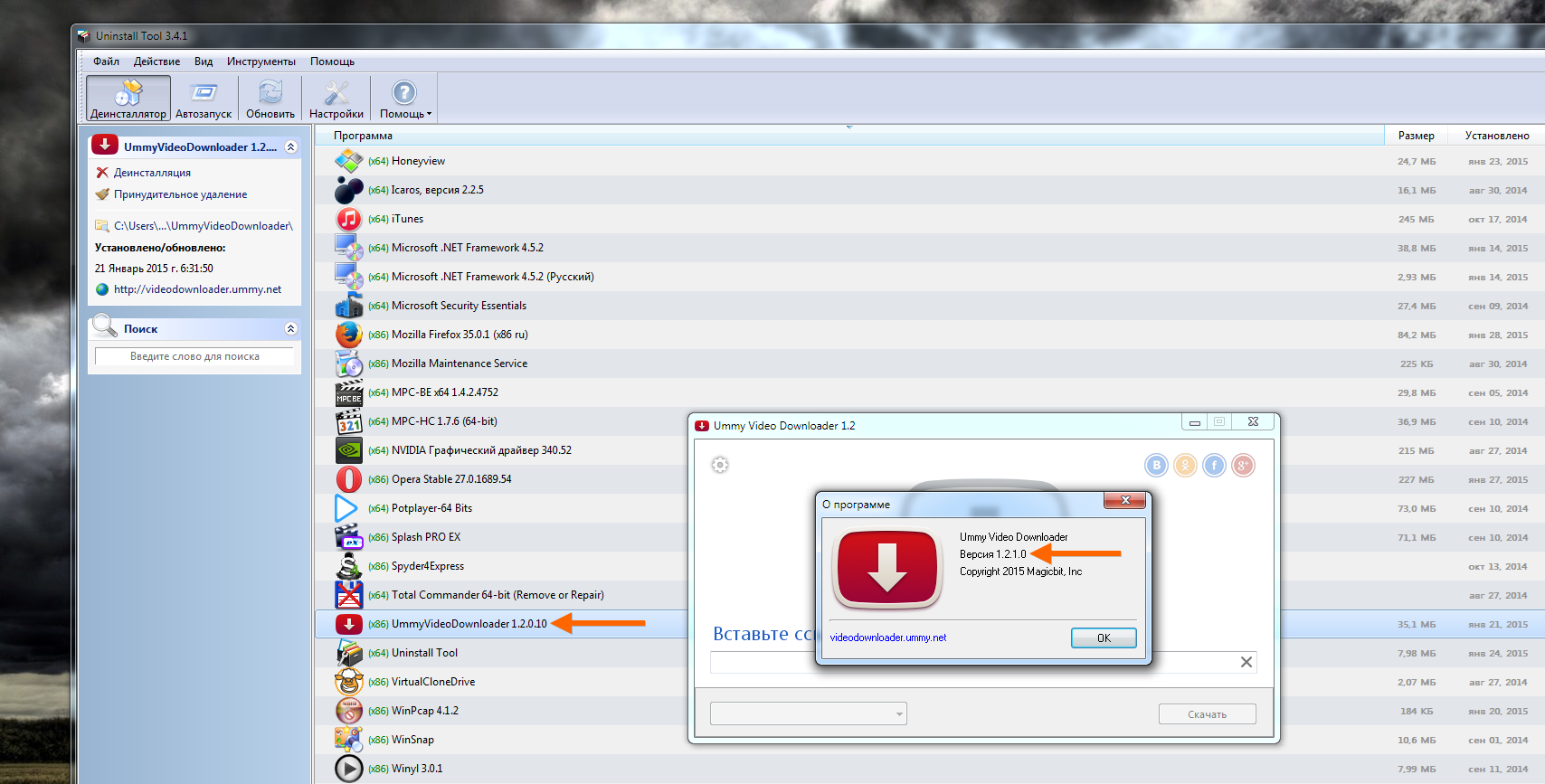
Task: Select the Total Commander 64-bit icon
Action: [348, 595]
